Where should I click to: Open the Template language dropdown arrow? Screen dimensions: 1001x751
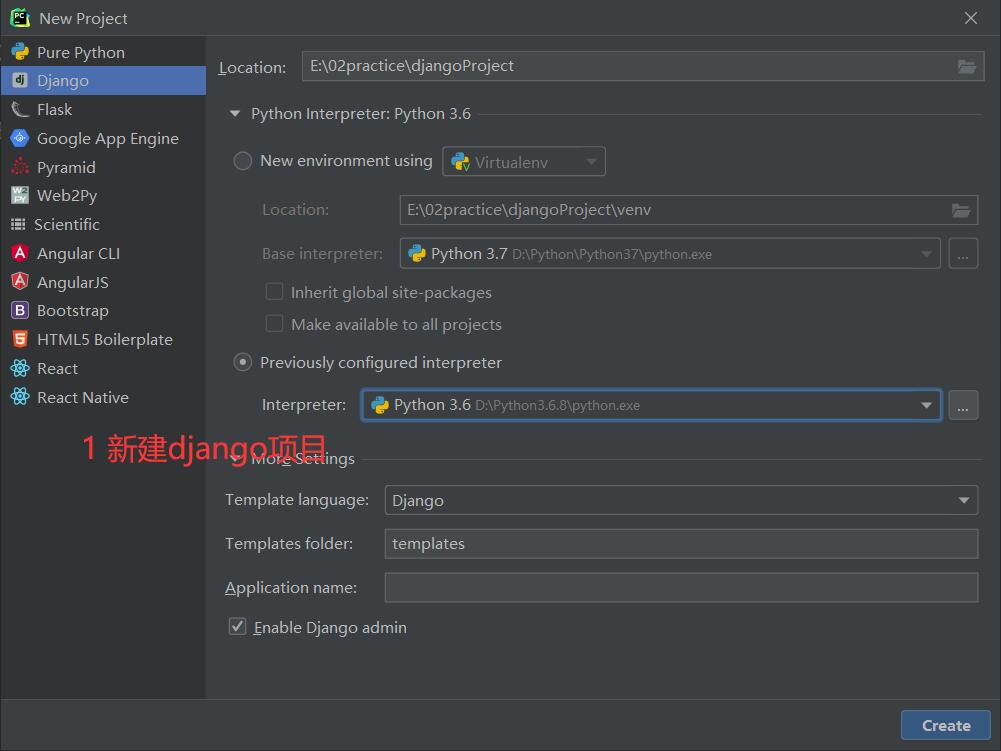[x=964, y=501]
